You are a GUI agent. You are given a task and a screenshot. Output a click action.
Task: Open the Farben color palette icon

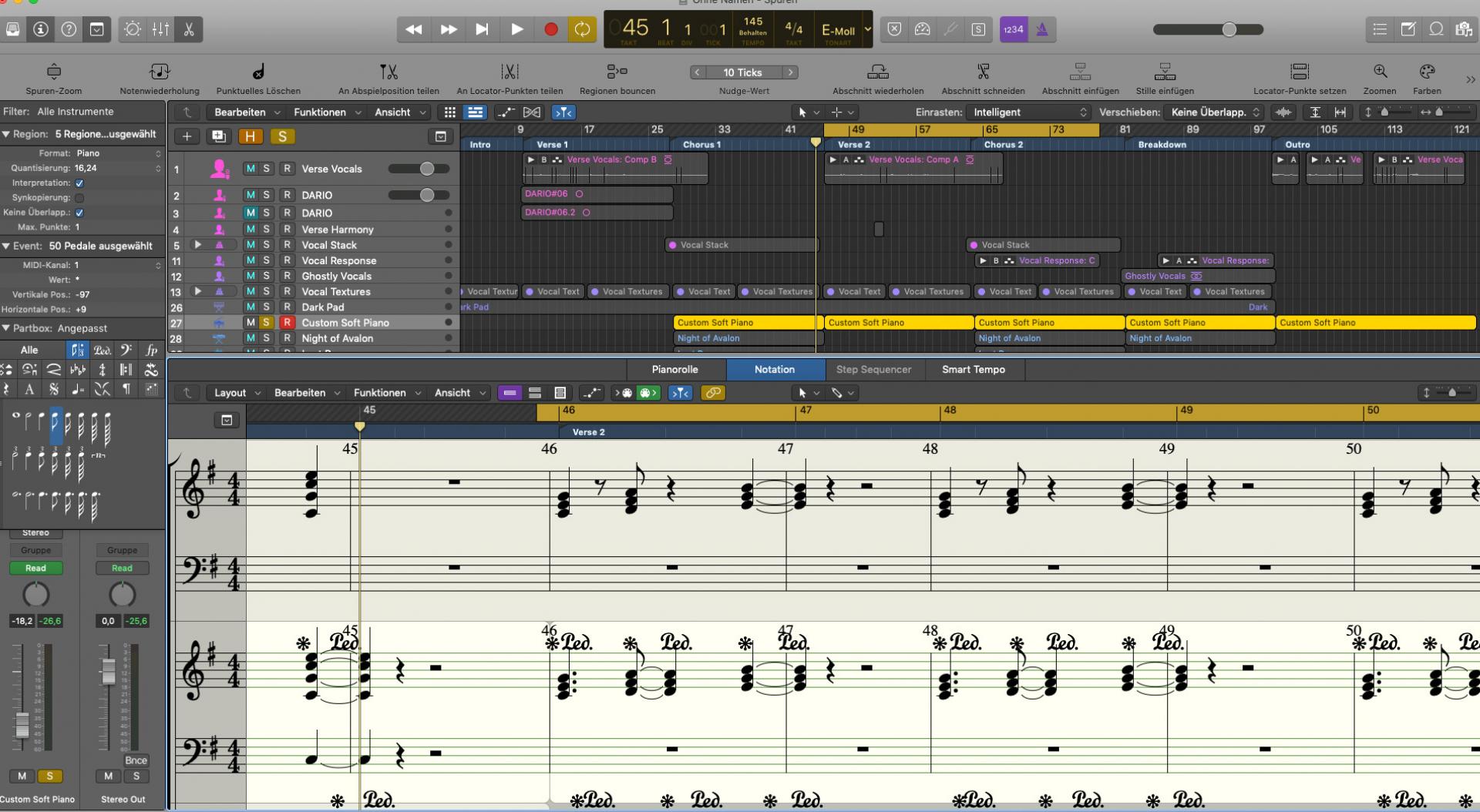[x=1427, y=72]
